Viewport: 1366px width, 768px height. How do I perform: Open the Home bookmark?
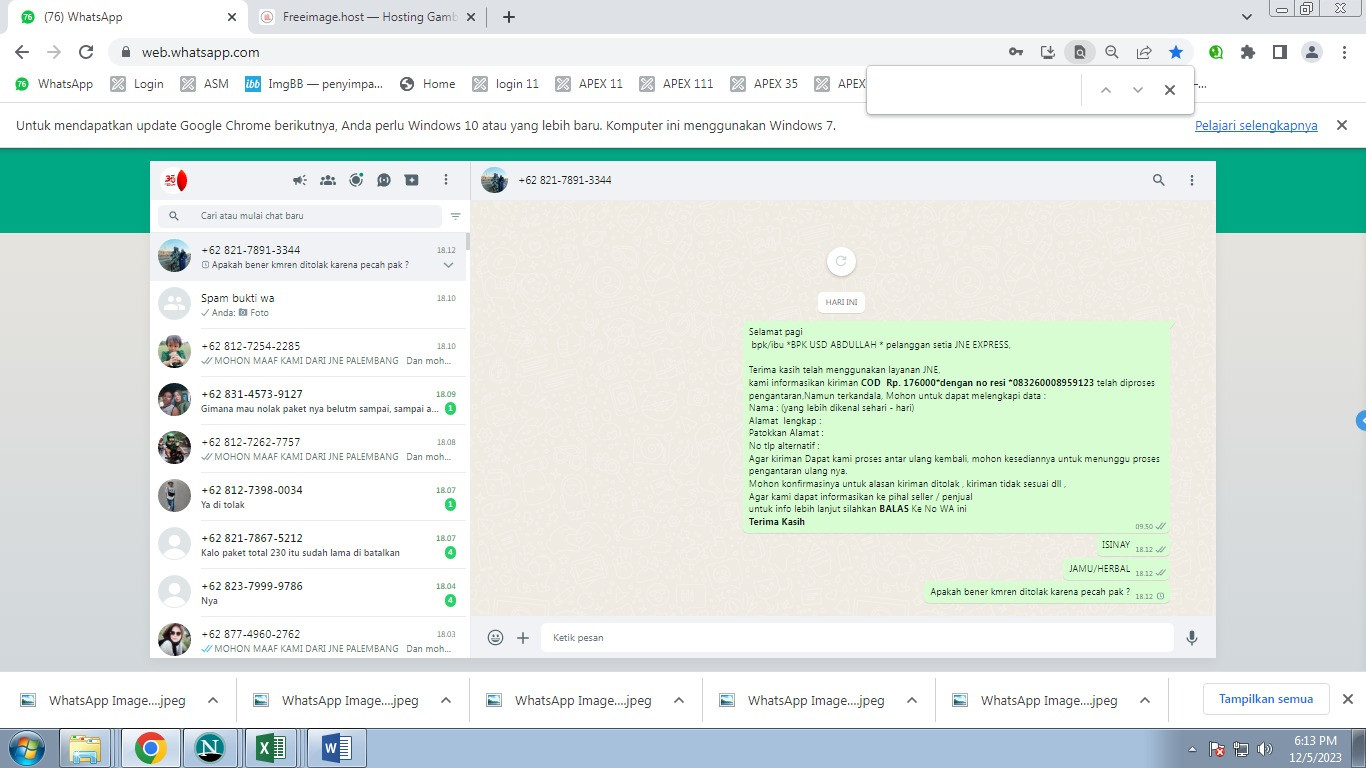click(428, 84)
